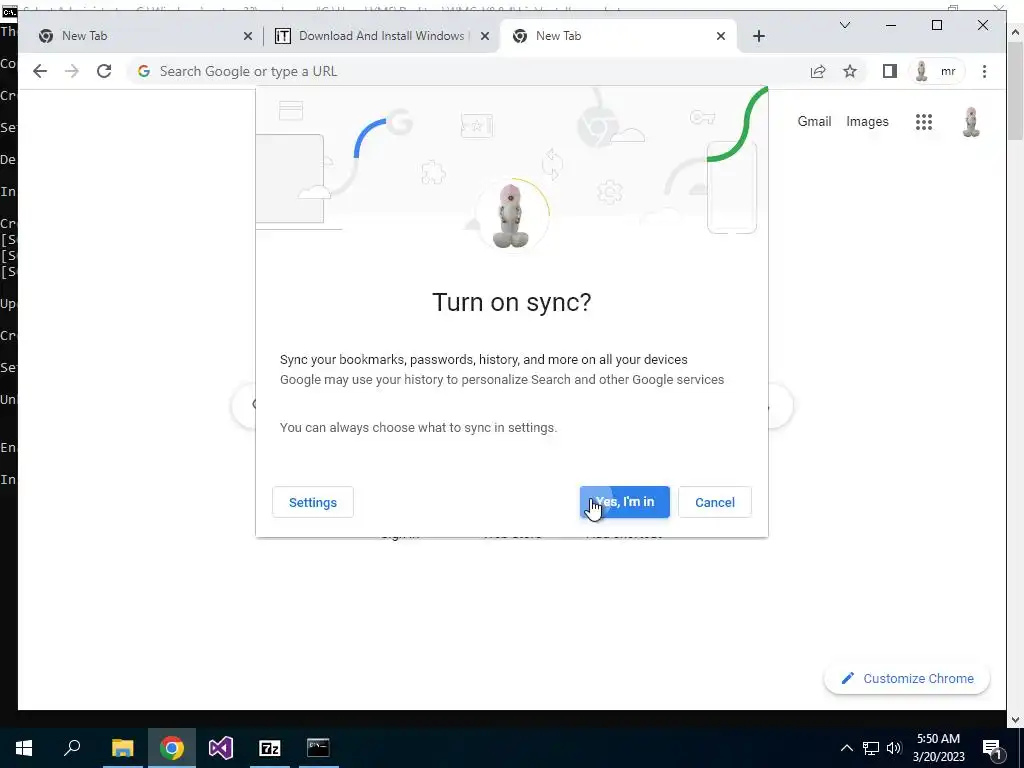
Task: Click the network tray icon
Action: (x=871, y=748)
